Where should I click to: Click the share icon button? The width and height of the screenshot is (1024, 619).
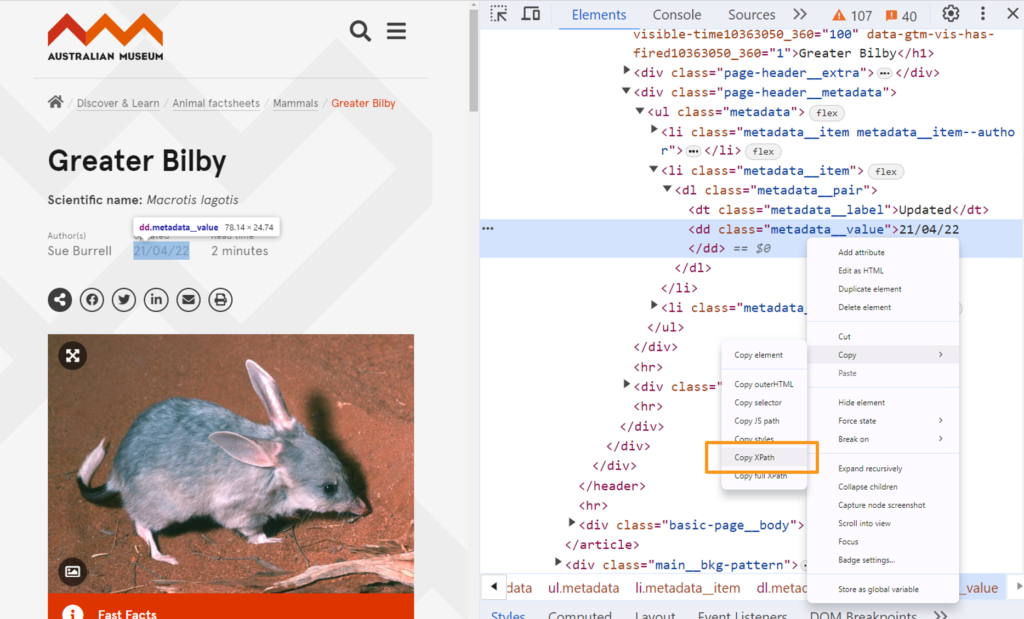pyautogui.click(x=59, y=300)
